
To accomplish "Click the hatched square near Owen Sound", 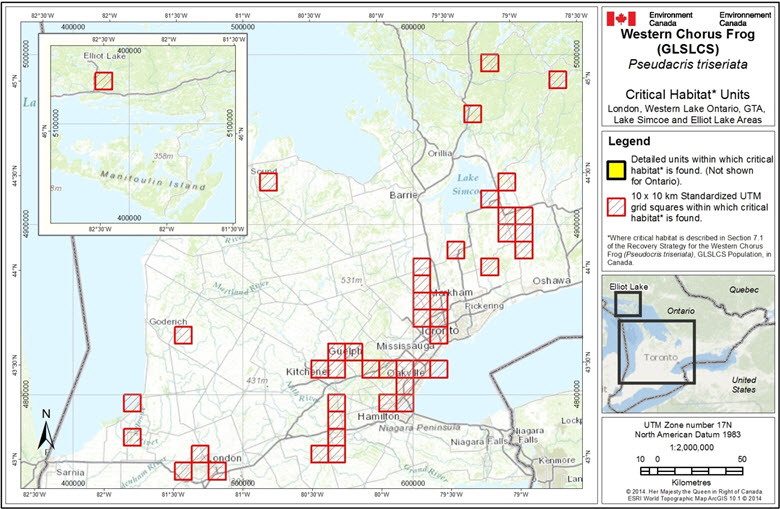I will coord(267,181).
